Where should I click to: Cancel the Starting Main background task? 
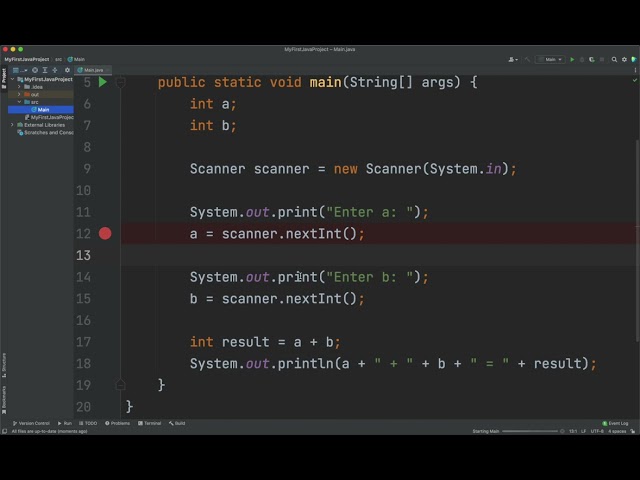click(562, 431)
